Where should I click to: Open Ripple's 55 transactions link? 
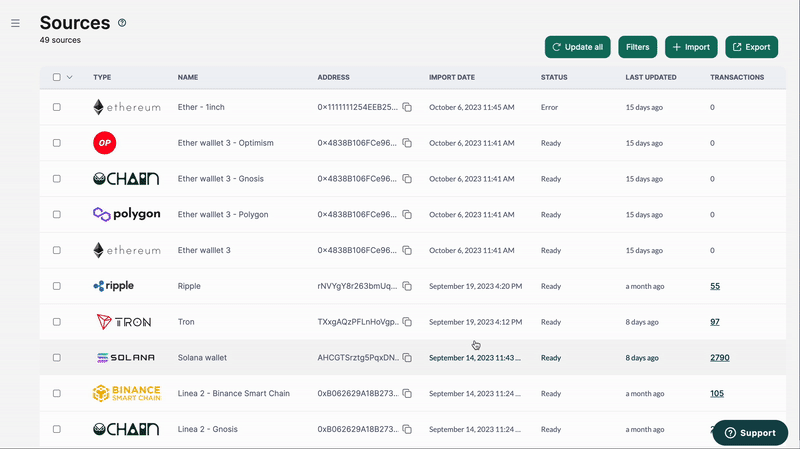[715, 286]
